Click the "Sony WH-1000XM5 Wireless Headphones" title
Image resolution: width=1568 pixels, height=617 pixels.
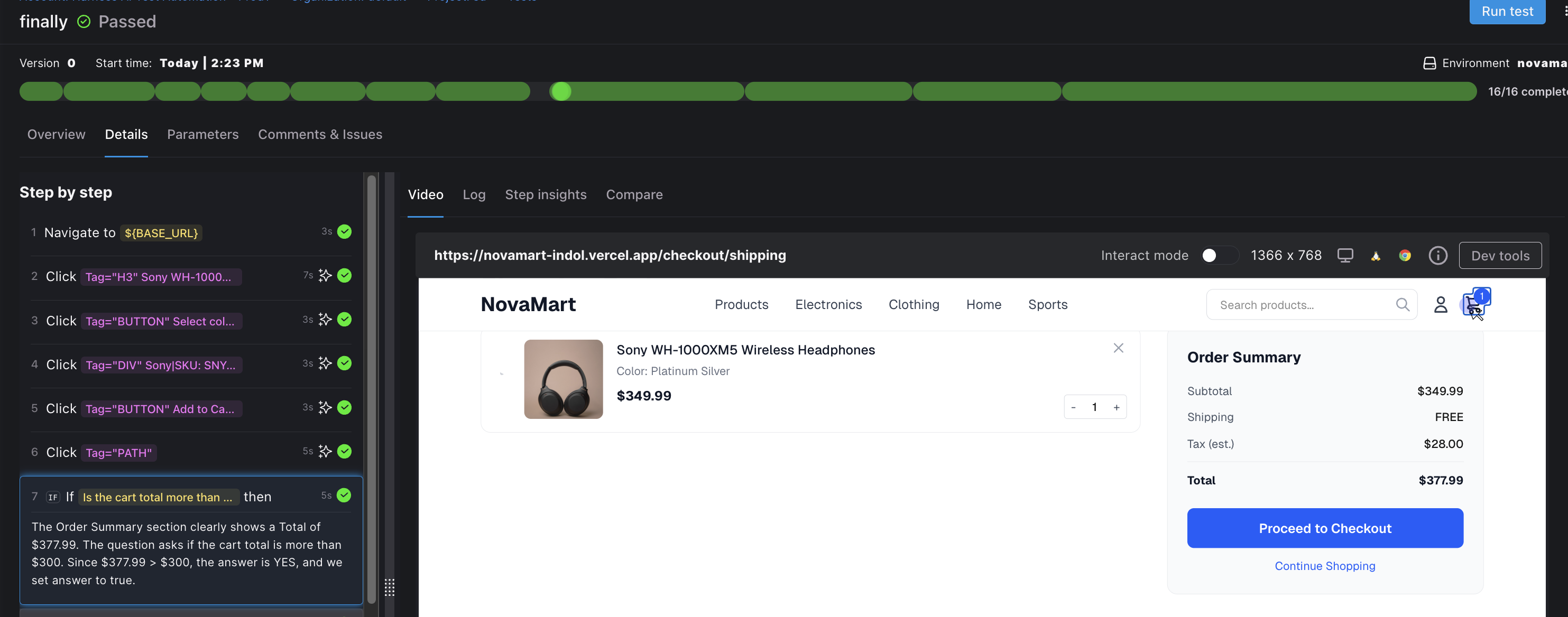tap(745, 350)
